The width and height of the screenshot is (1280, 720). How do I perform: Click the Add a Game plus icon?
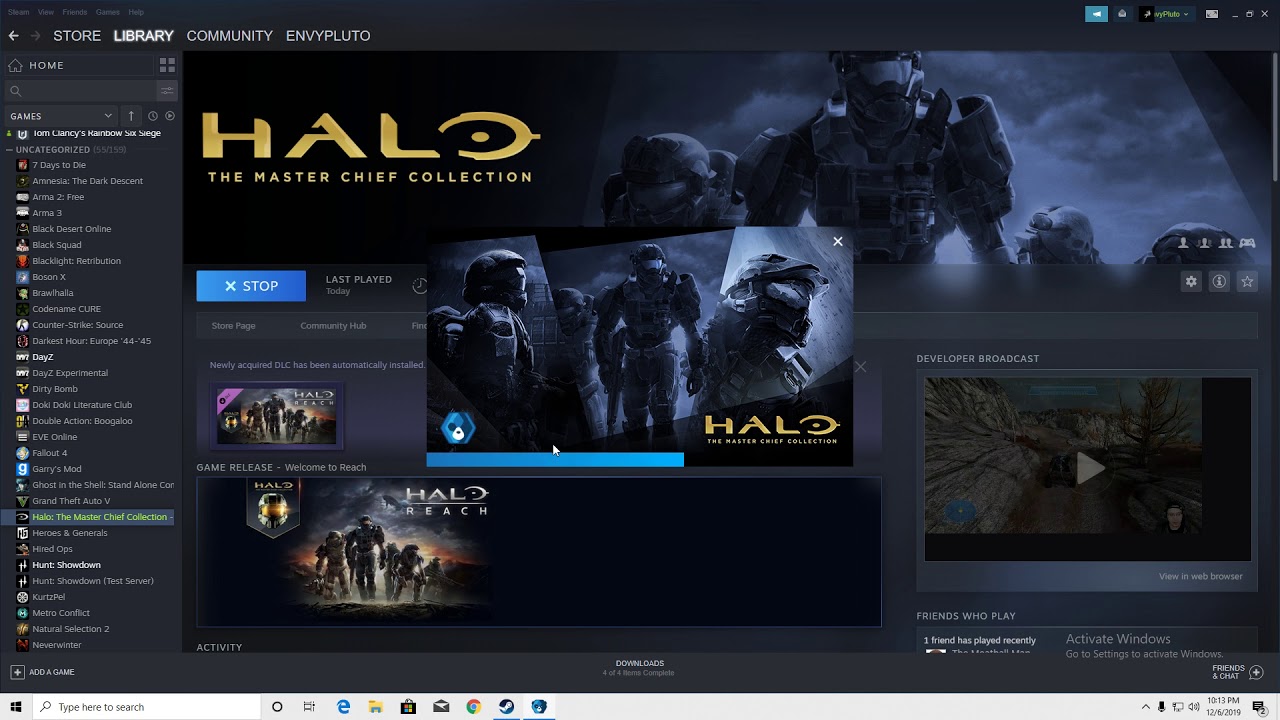pos(17,672)
